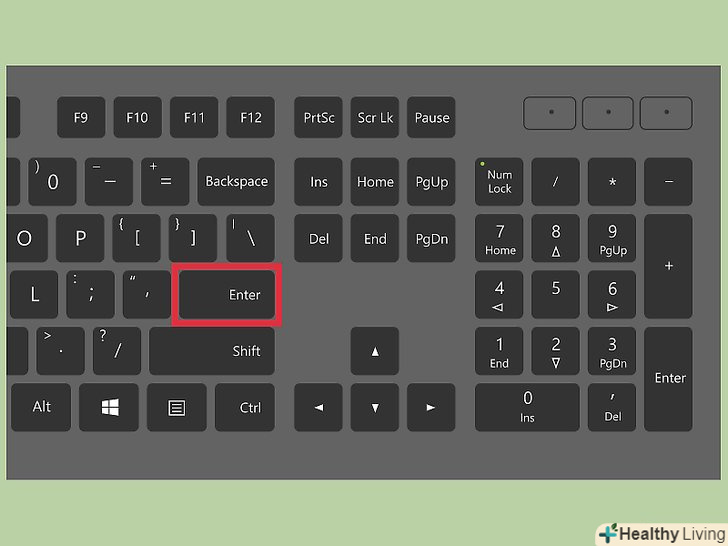Click the PrtSc key
This screenshot has width=728, height=546.
click(318, 117)
